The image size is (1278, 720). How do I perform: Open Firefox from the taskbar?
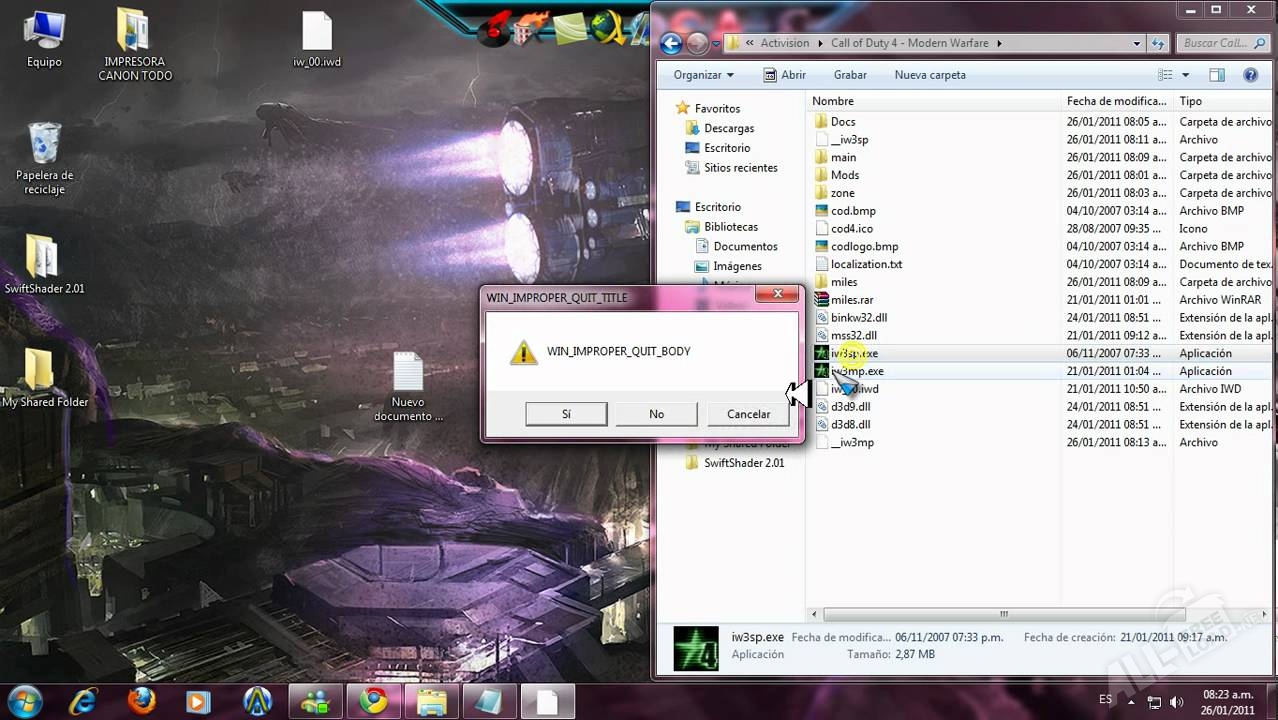(x=141, y=701)
